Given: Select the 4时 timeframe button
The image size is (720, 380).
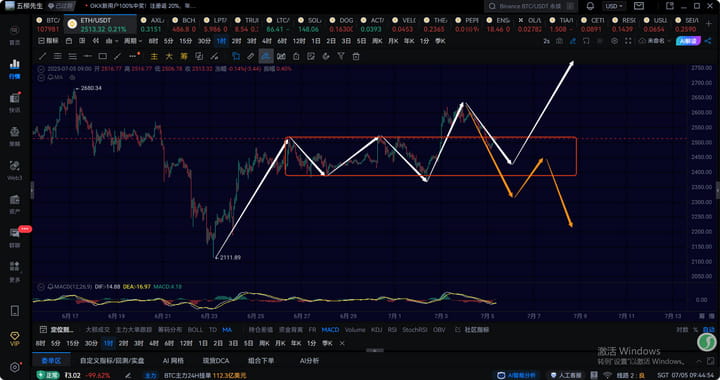Looking at the screenshot, I should pos(267,41).
